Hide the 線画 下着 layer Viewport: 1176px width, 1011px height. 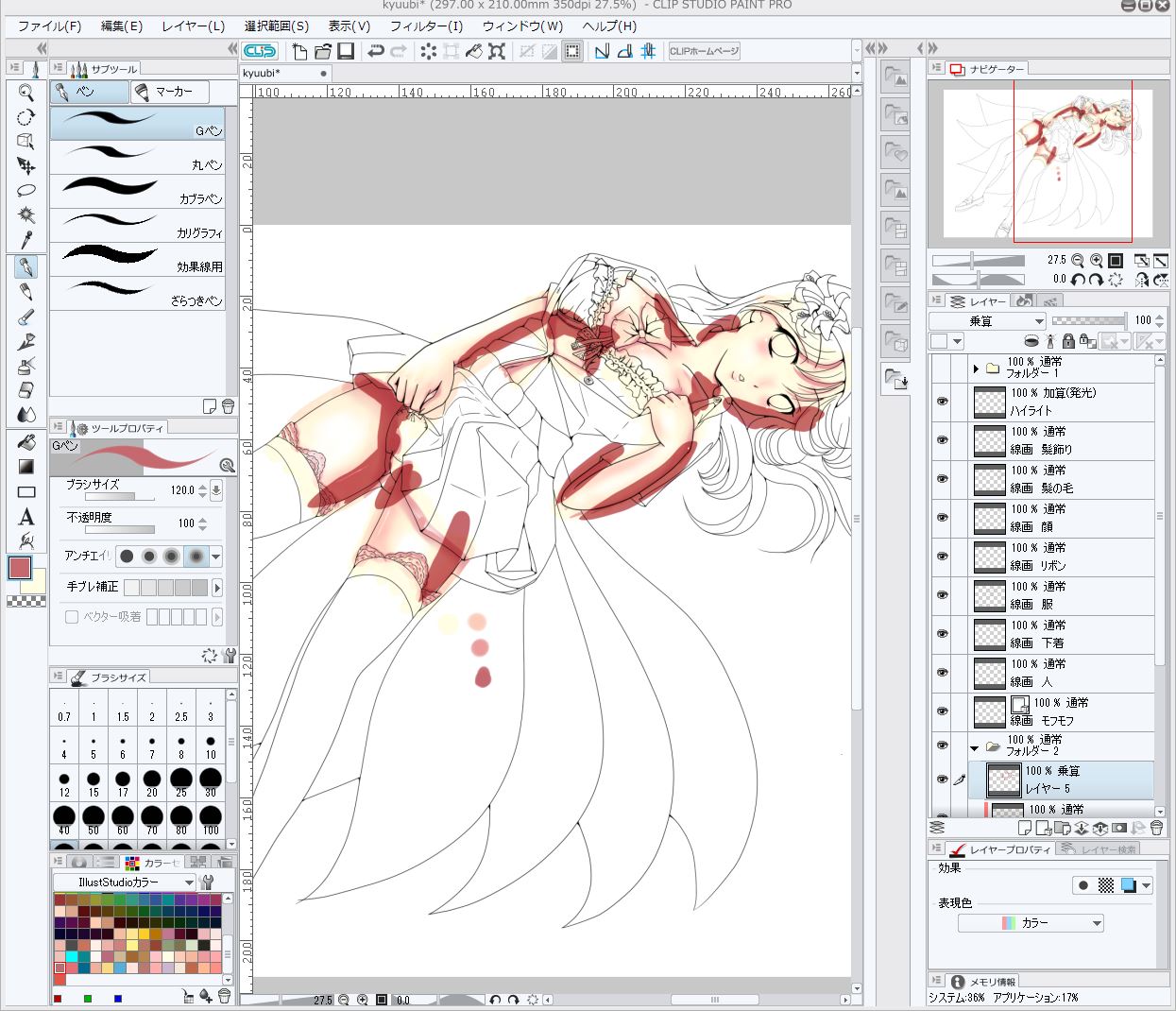(942, 634)
